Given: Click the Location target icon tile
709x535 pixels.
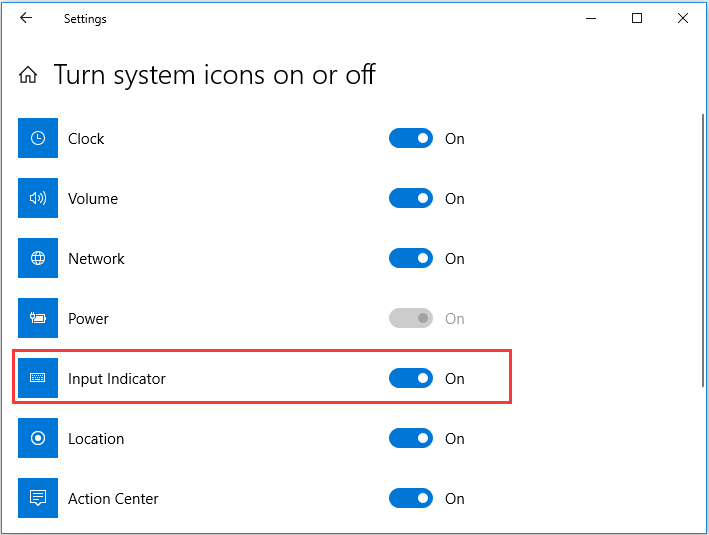Looking at the screenshot, I should pyautogui.click(x=38, y=438).
